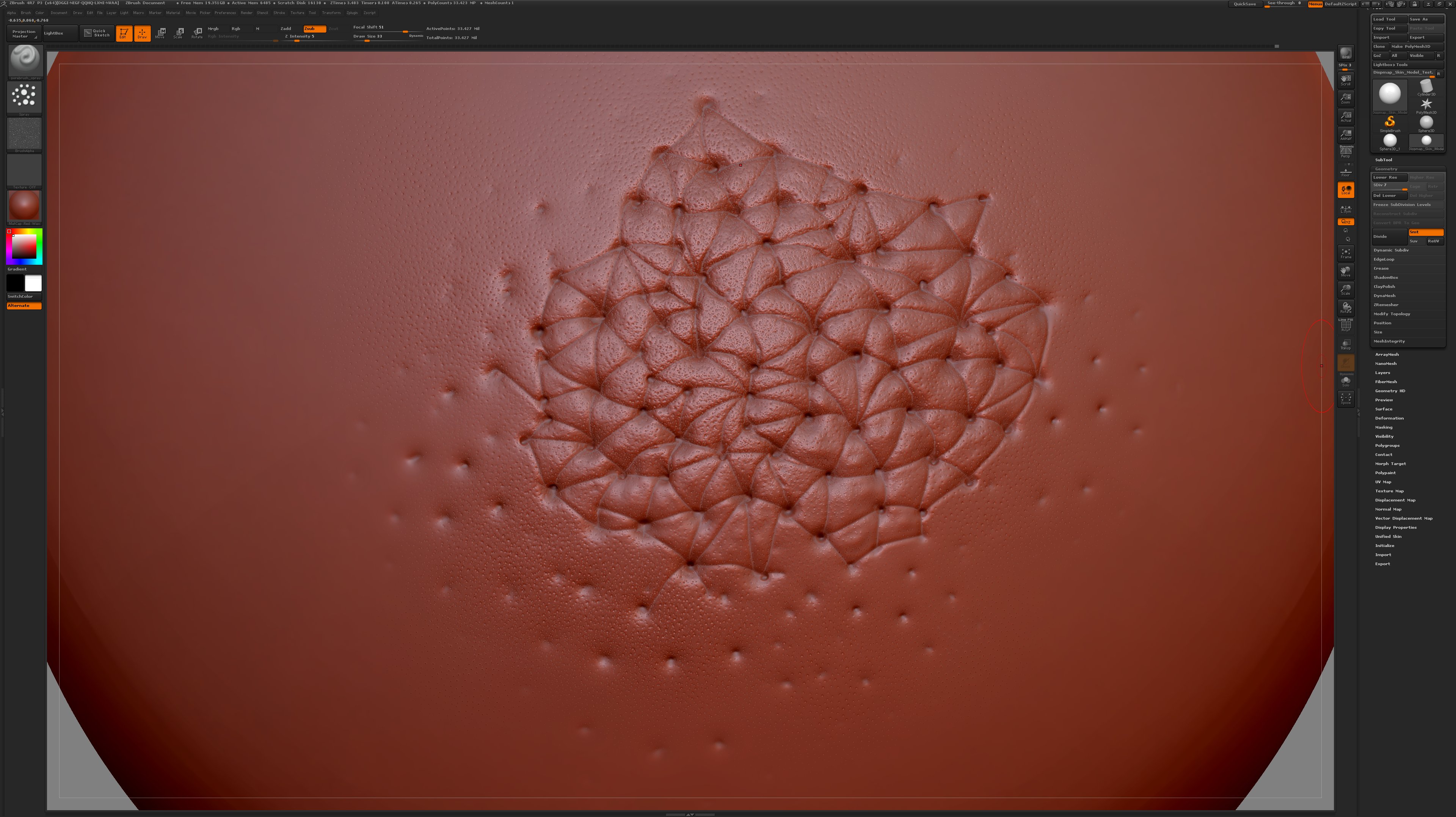Activate the Rotate tool in top shelf
Image resolution: width=1456 pixels, height=817 pixels.
[197, 33]
